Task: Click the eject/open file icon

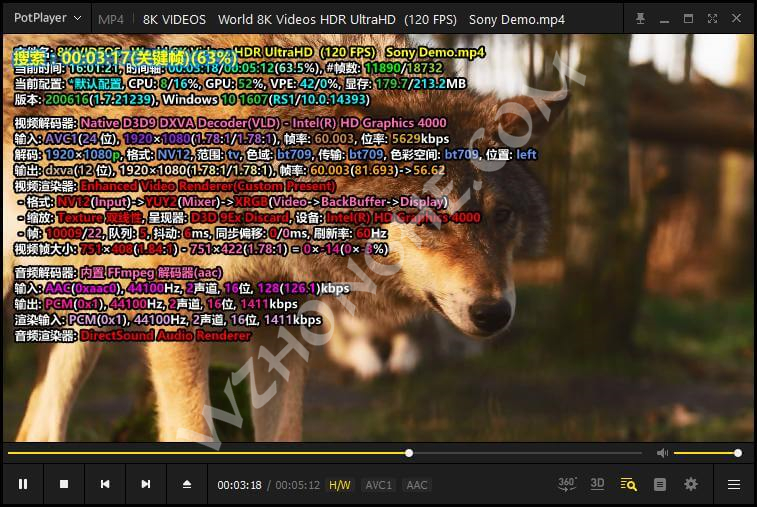Action: [187, 484]
